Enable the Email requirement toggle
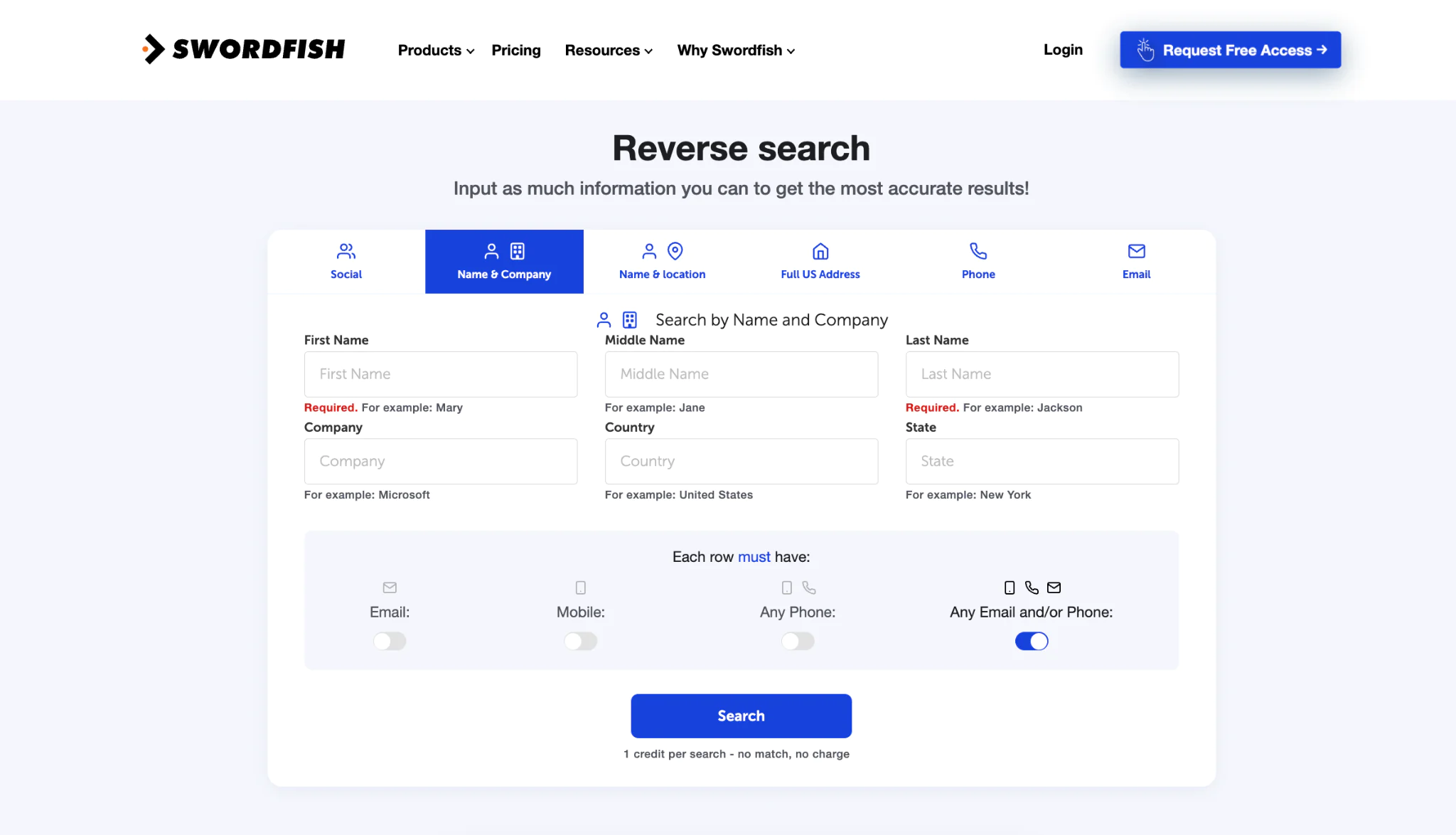The image size is (1456, 835). point(390,642)
